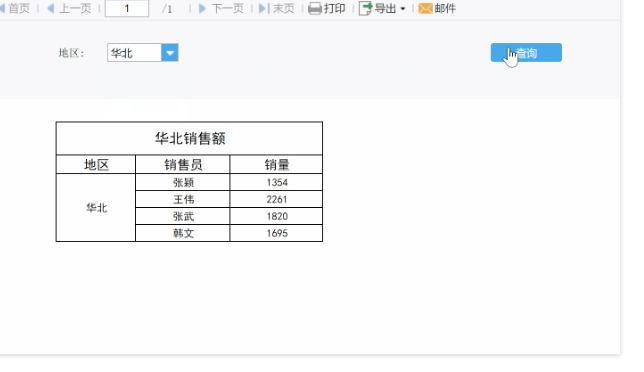Click the sales value 1820
Screen dimensions: 644x372
click(276, 216)
